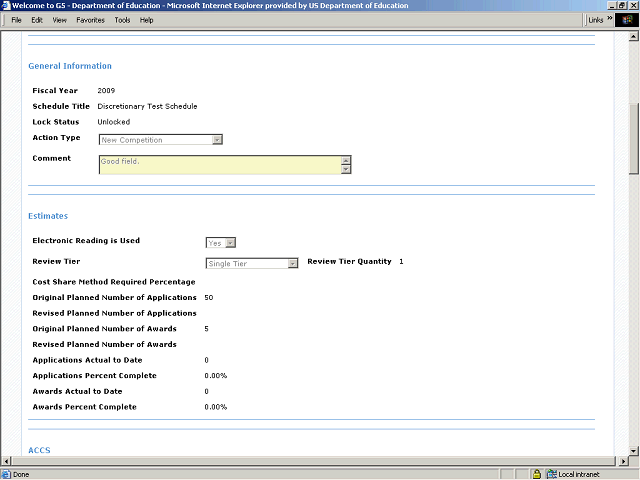This screenshot has height=480, width=640.
Task: Click the horizontal scrollbar left arrow
Action: pos(6,461)
